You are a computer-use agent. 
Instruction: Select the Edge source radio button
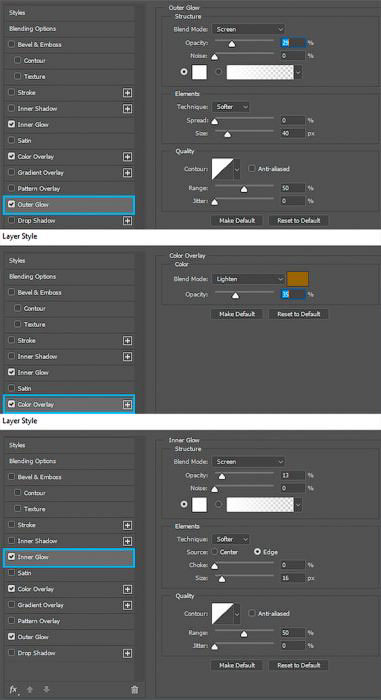[x=257, y=552]
